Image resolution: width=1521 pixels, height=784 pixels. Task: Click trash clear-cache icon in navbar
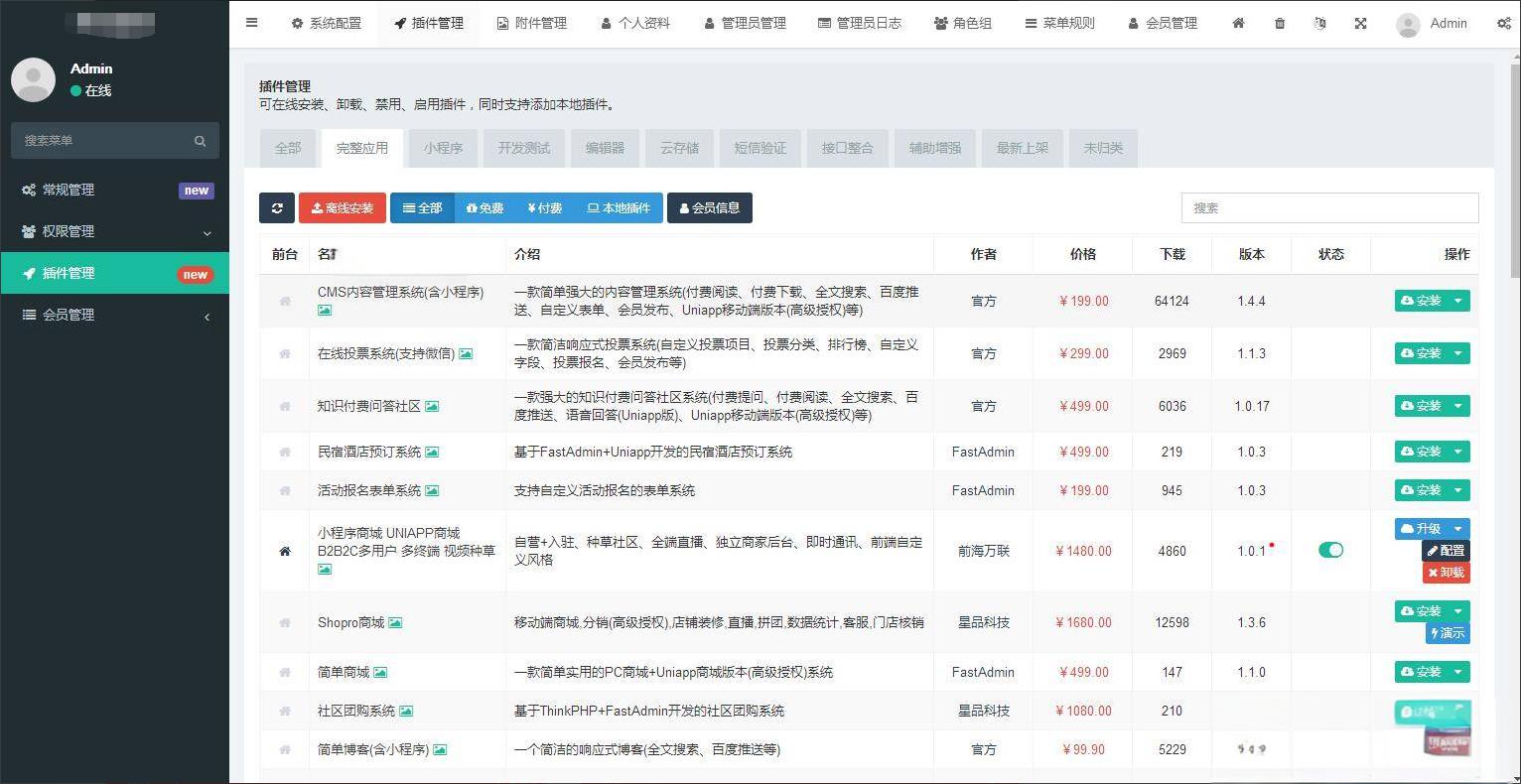point(1280,23)
